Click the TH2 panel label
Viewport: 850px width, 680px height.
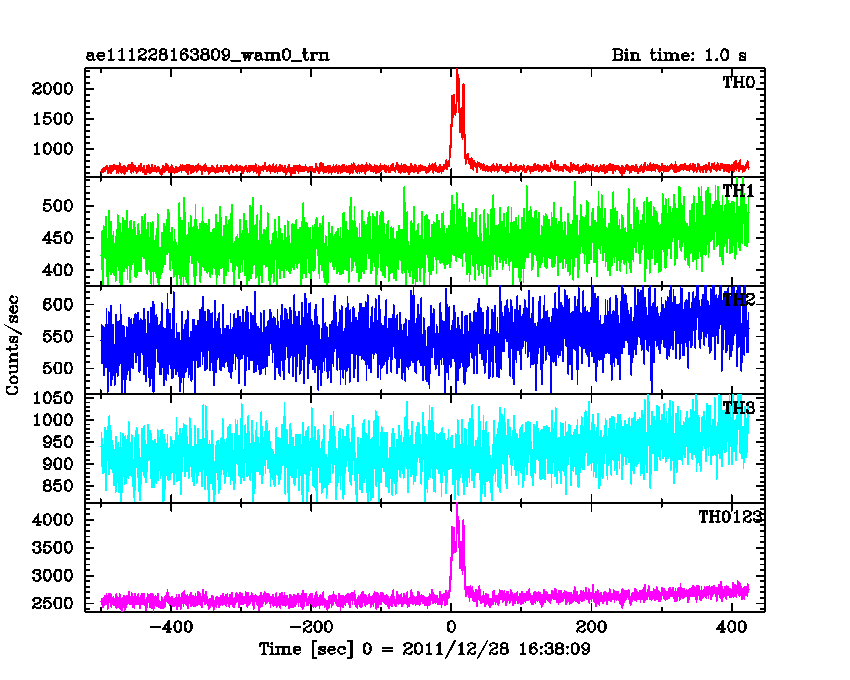pyautogui.click(x=738, y=300)
